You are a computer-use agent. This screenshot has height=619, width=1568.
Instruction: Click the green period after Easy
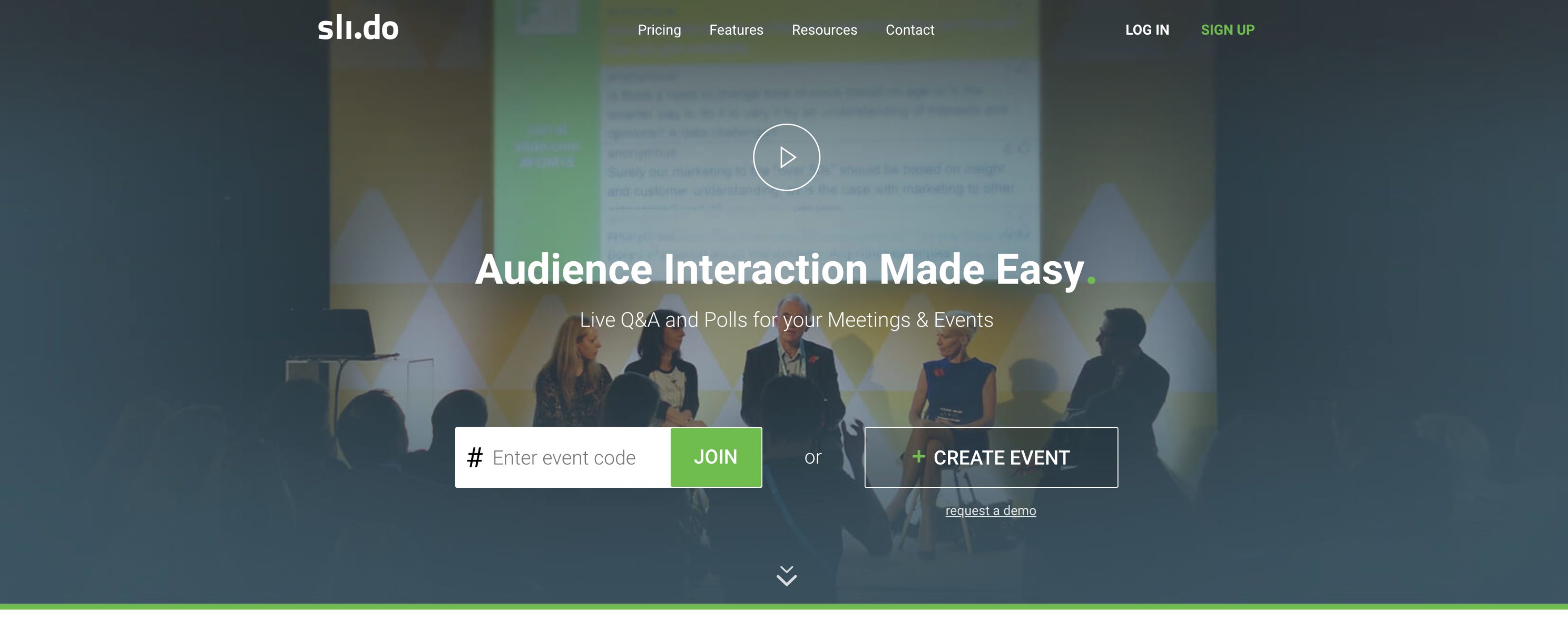1091,280
